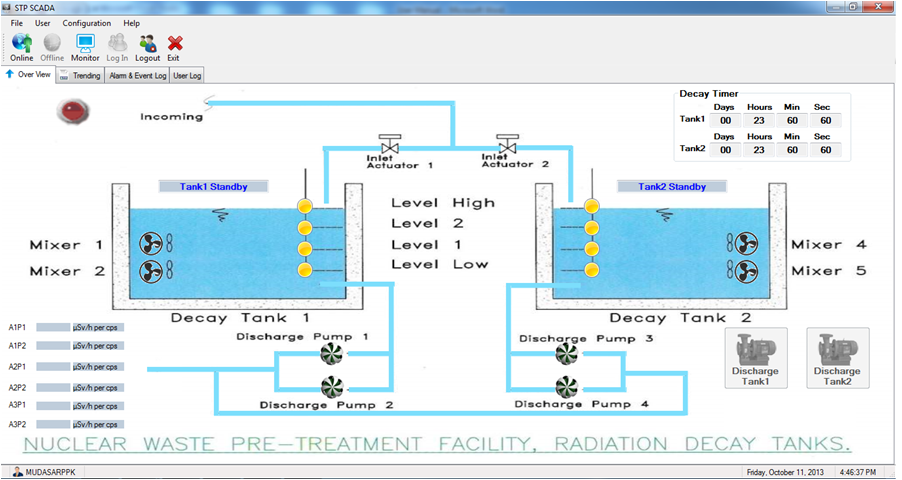Click Tank 1 Level High indicator

306,205
